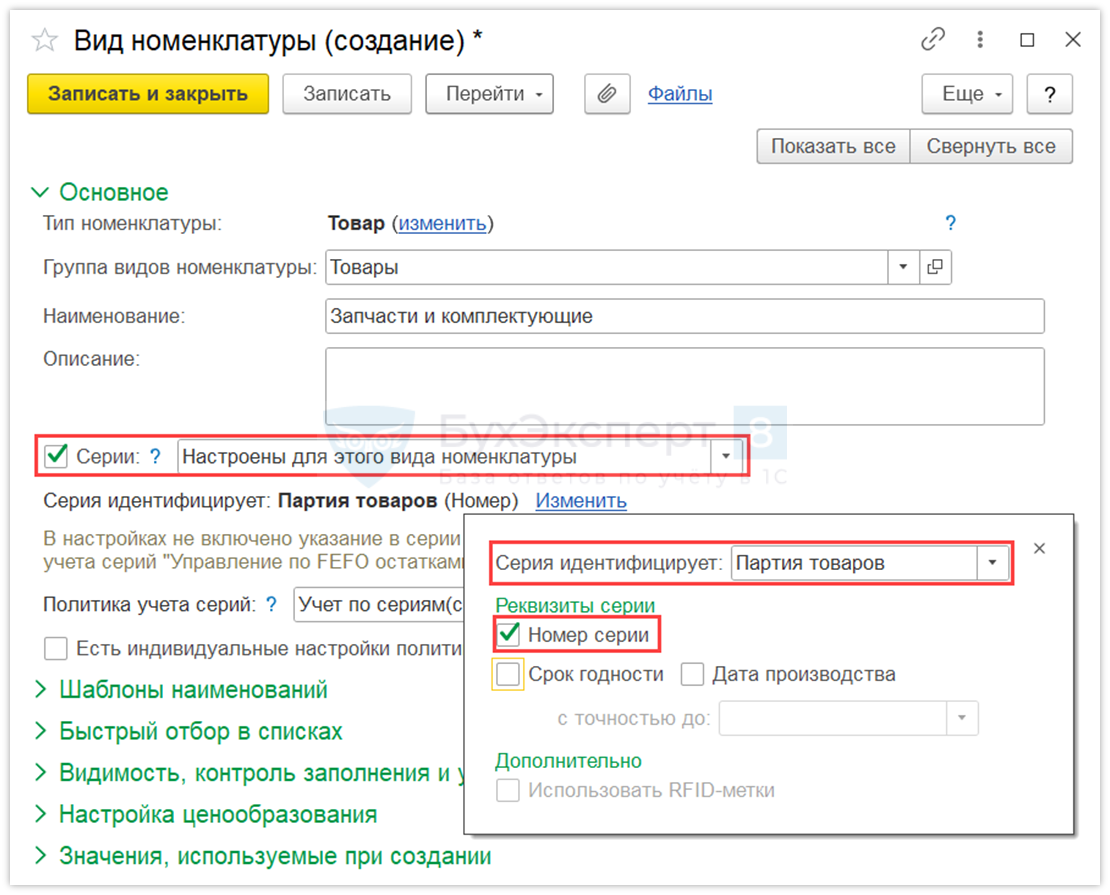Follow the Изменить link for series
The width and height of the screenshot is (1110, 895).
pyautogui.click(x=581, y=501)
